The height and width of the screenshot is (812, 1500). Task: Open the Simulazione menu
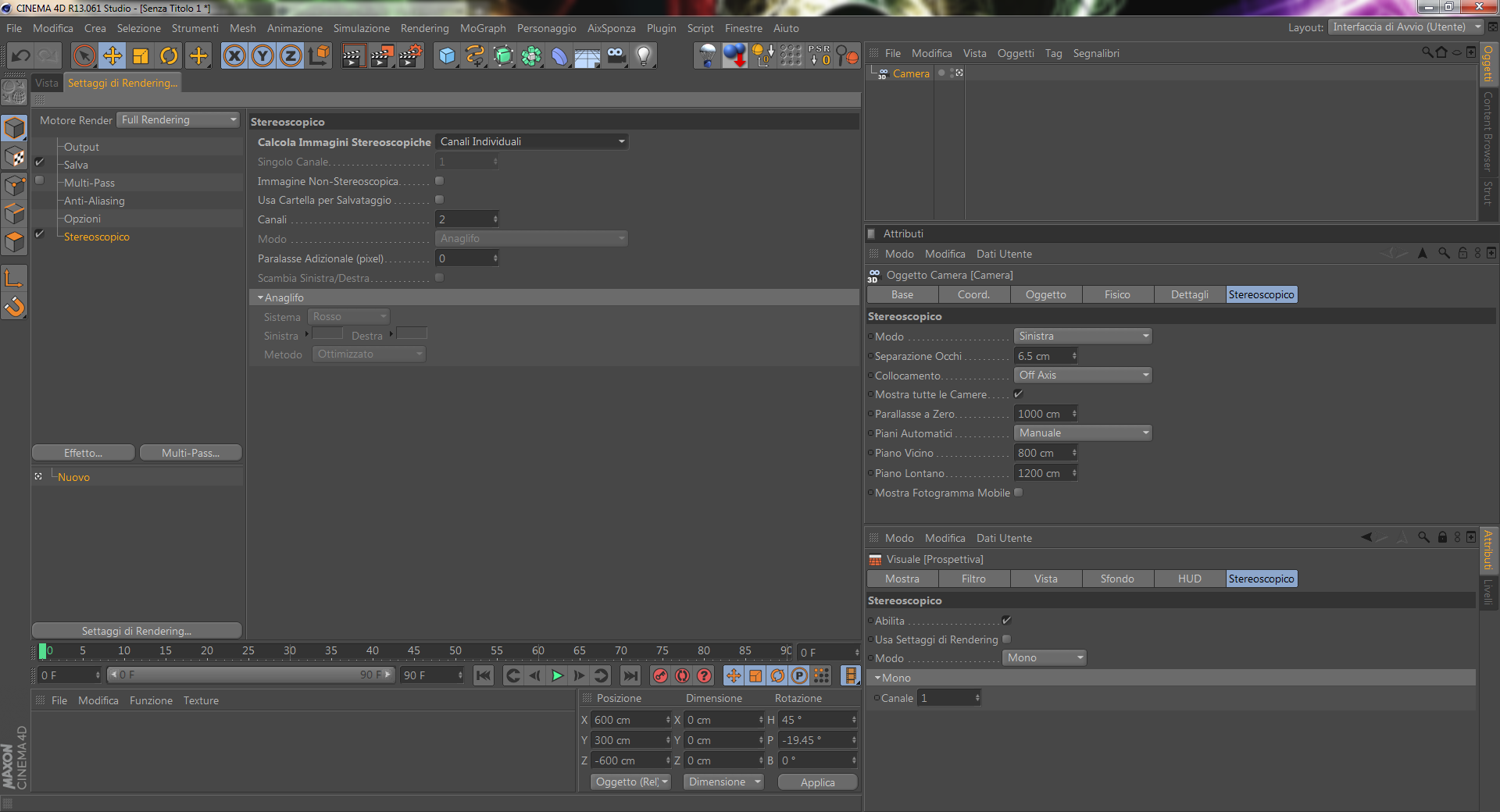362,28
